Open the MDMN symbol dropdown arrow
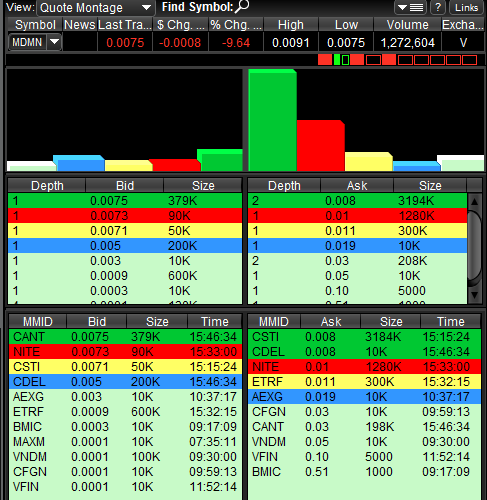 tap(54, 42)
